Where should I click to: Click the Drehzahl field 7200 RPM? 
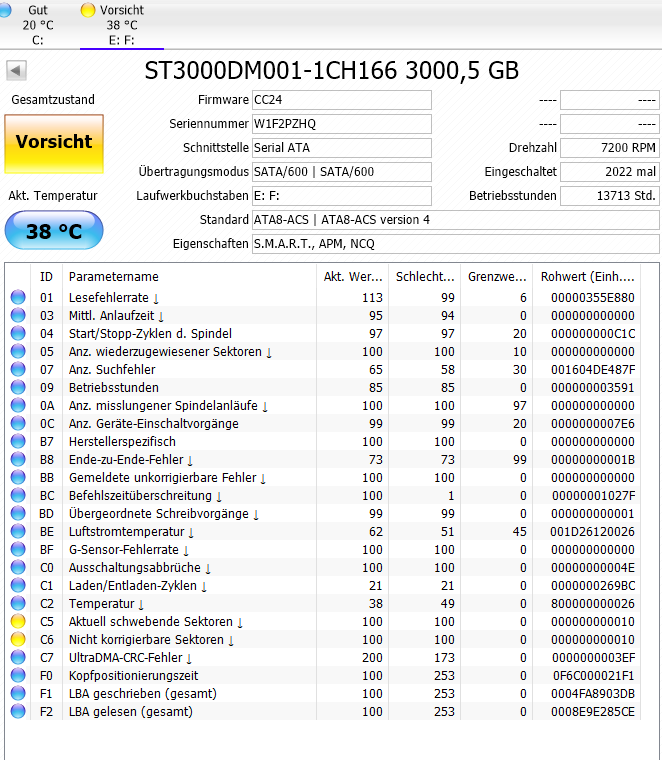click(610, 148)
